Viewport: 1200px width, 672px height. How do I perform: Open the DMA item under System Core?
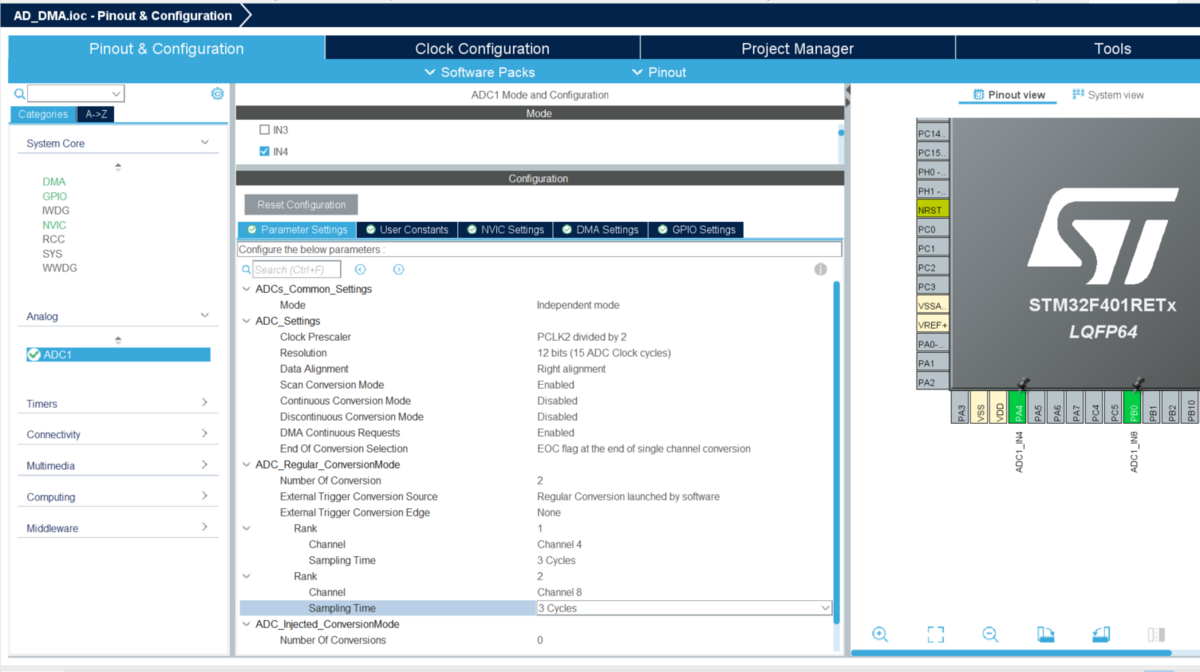pyautogui.click(x=54, y=182)
